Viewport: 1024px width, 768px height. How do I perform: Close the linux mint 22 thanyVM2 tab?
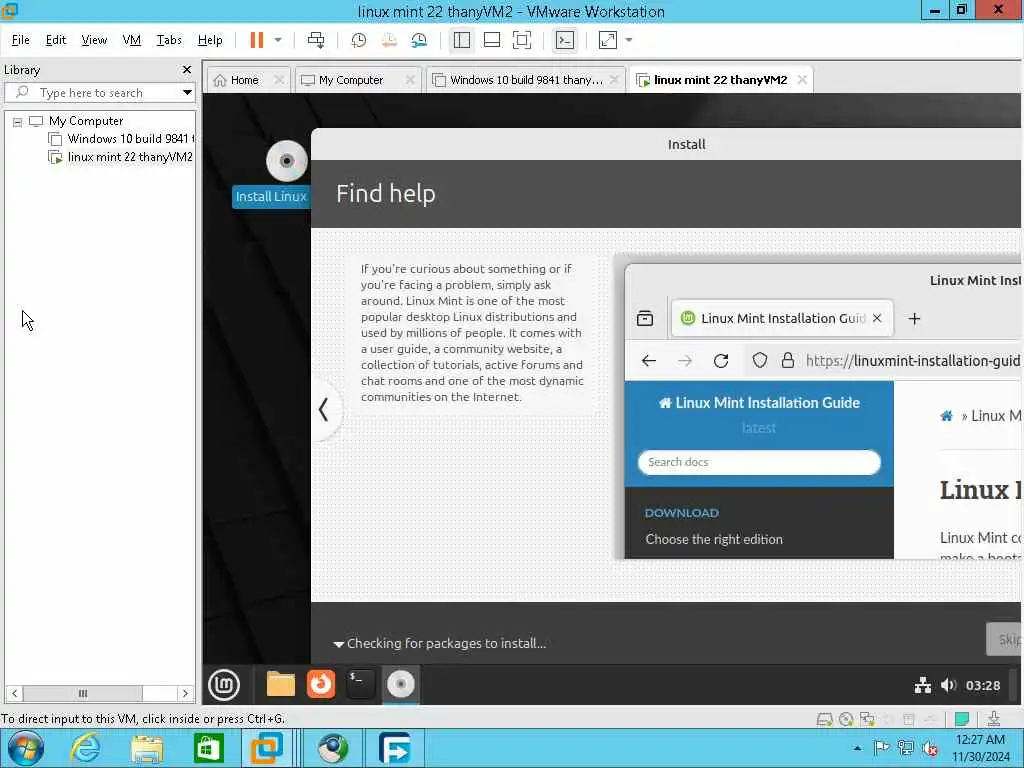click(802, 80)
